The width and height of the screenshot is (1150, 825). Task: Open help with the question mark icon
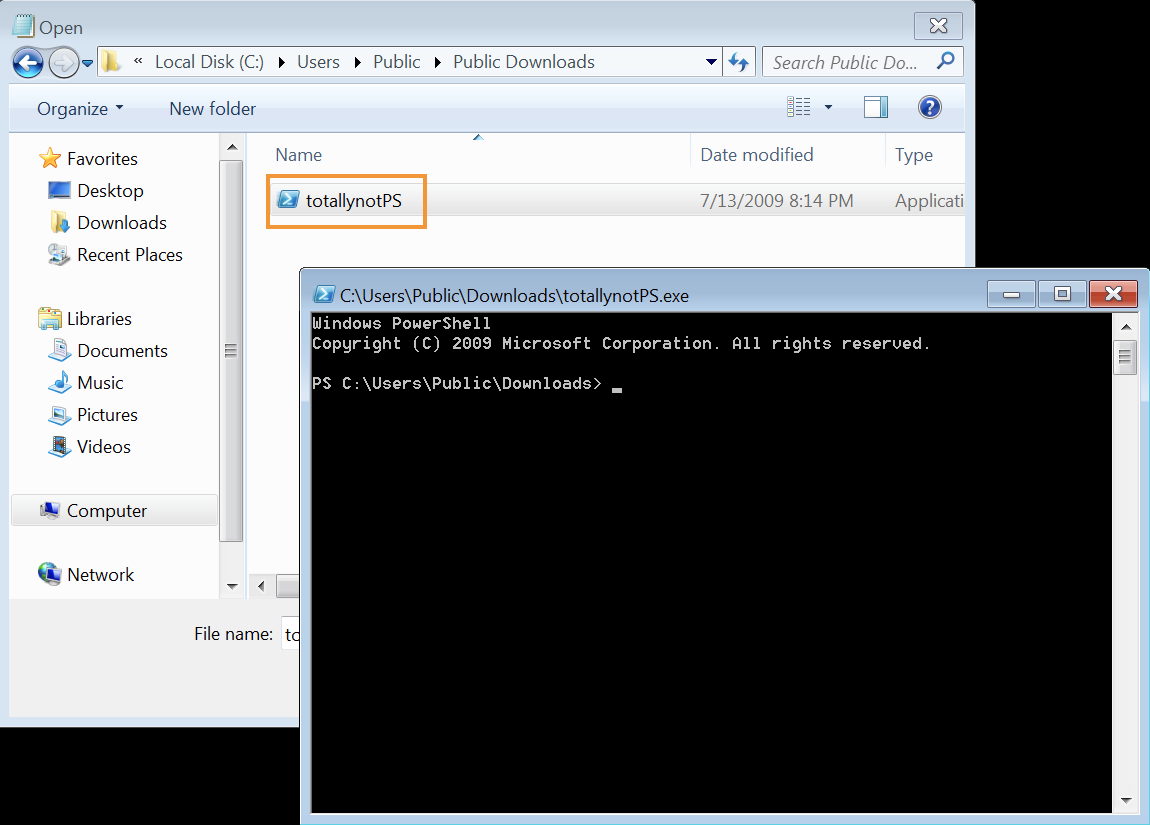(929, 107)
